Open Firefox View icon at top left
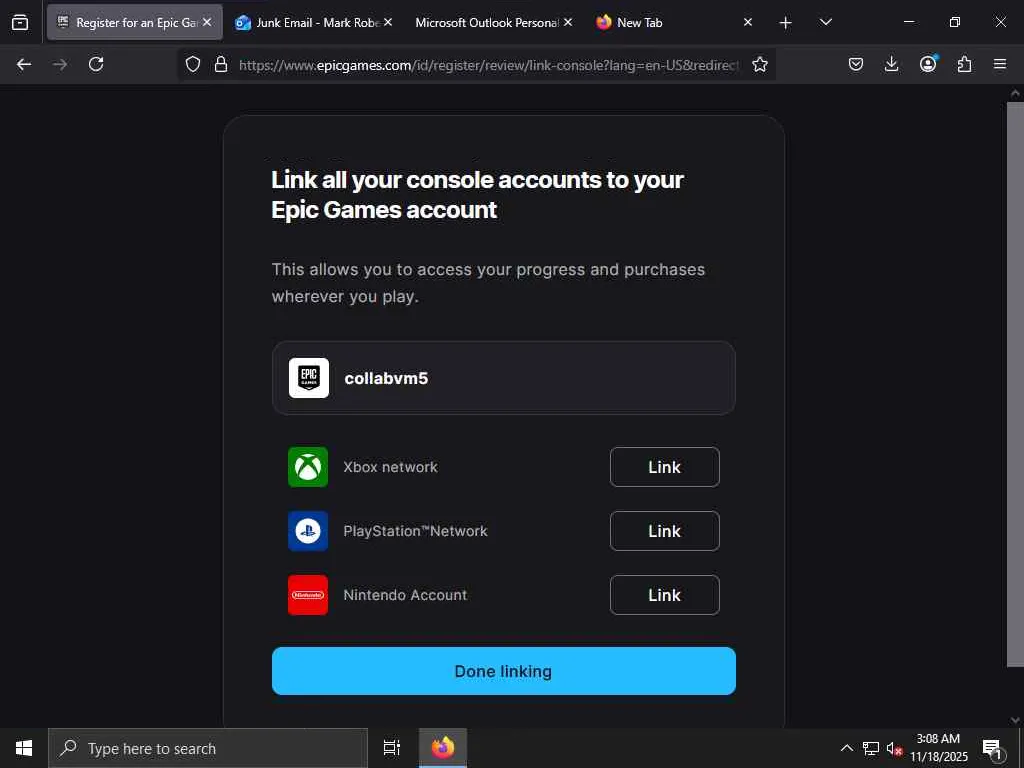The image size is (1024, 768). [x=20, y=23]
